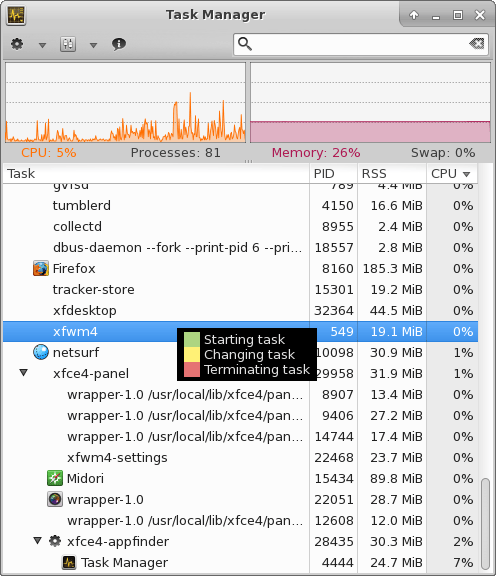Click the vertical scrollbar handle

[486, 523]
